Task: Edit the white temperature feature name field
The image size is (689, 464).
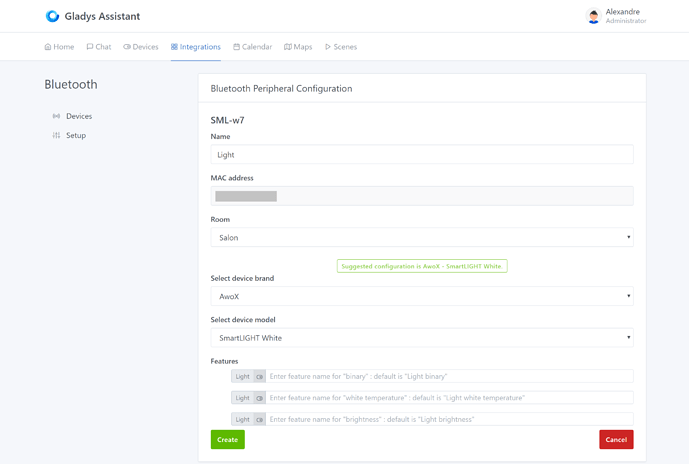Action: [x=449, y=398]
